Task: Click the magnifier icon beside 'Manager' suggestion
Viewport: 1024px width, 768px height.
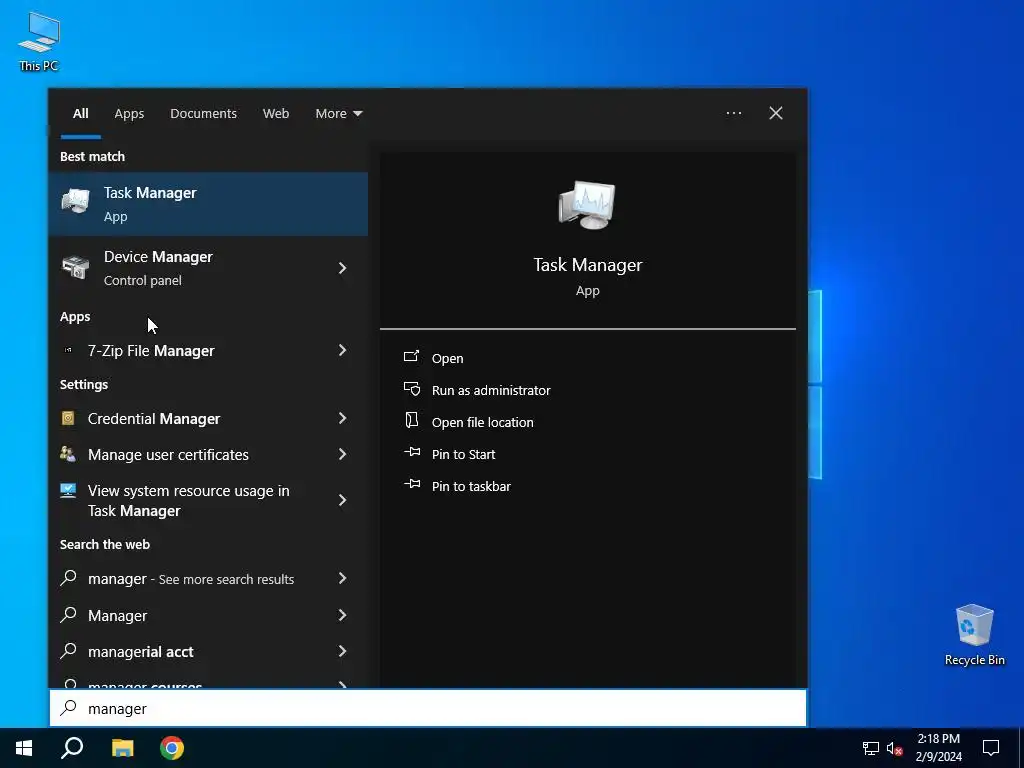Action: tap(69, 615)
